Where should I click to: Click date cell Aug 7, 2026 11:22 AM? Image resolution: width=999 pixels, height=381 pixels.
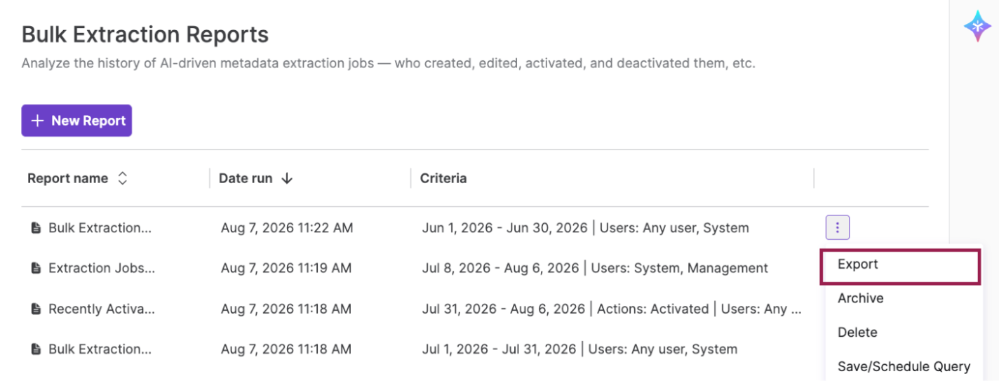pyautogui.click(x=287, y=227)
